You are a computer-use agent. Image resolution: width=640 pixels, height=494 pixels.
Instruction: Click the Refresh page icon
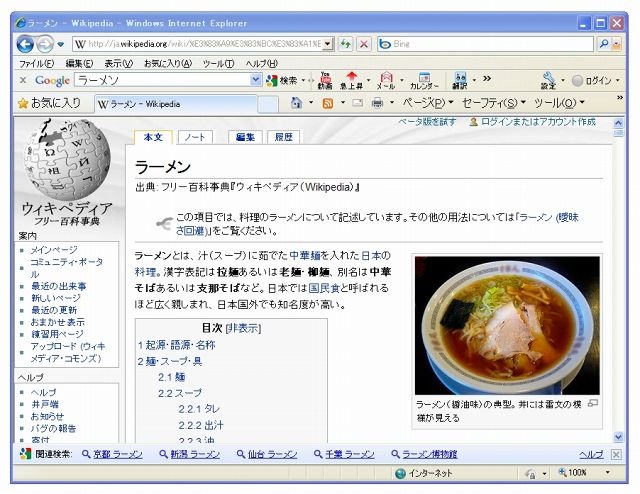tap(346, 44)
